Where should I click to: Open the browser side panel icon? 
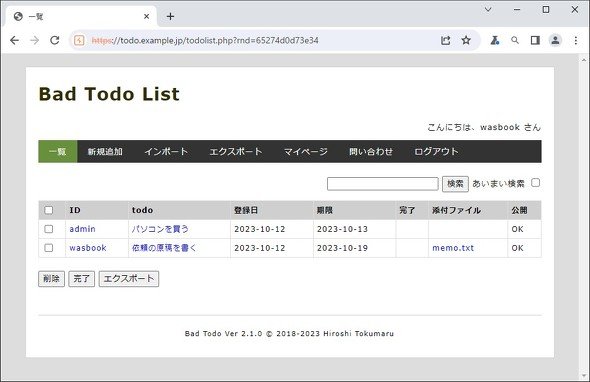[x=535, y=40]
